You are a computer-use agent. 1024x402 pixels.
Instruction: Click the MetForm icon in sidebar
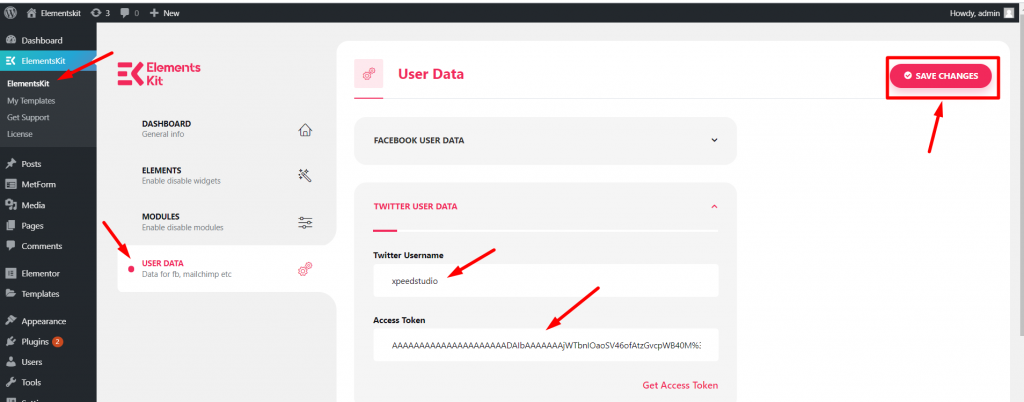pyautogui.click(x=10, y=185)
